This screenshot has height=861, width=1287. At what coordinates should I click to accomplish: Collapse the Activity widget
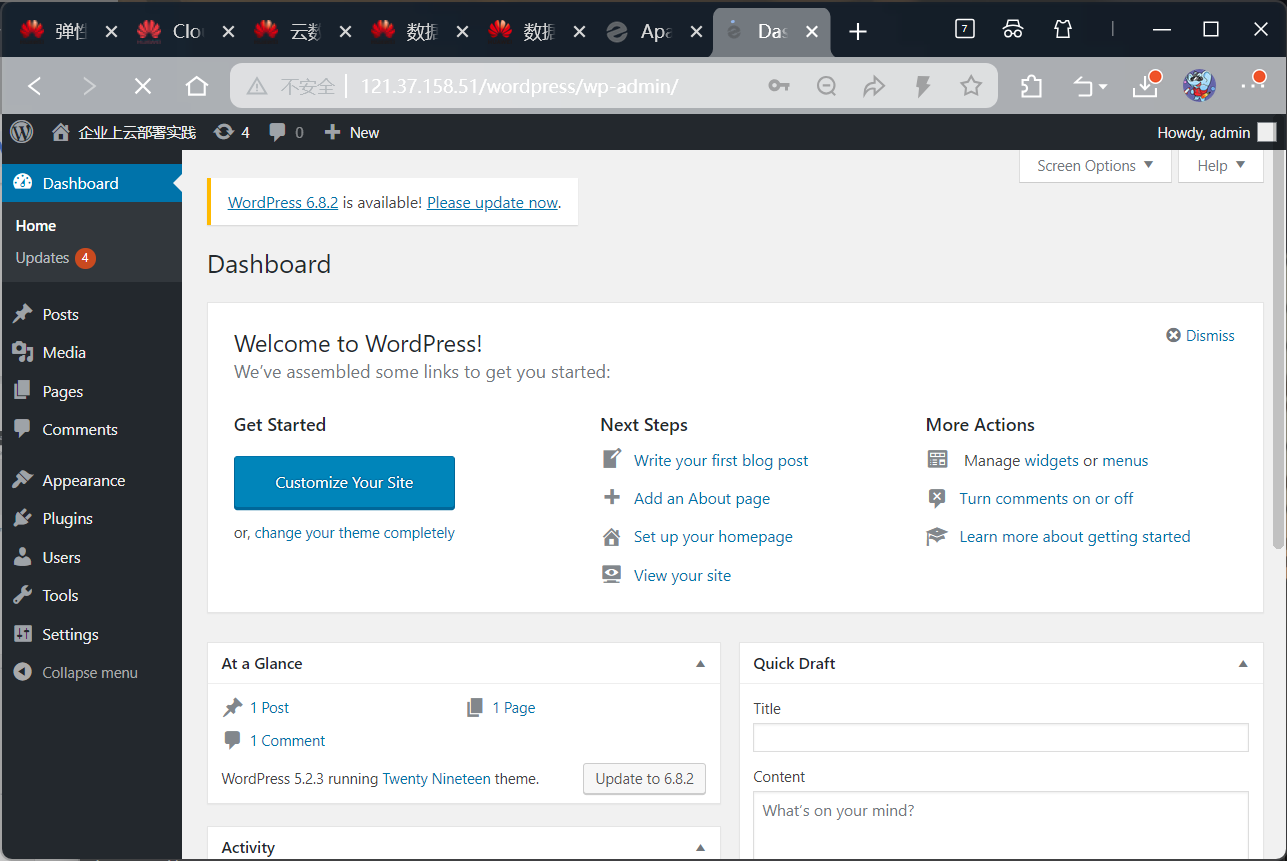(x=701, y=848)
